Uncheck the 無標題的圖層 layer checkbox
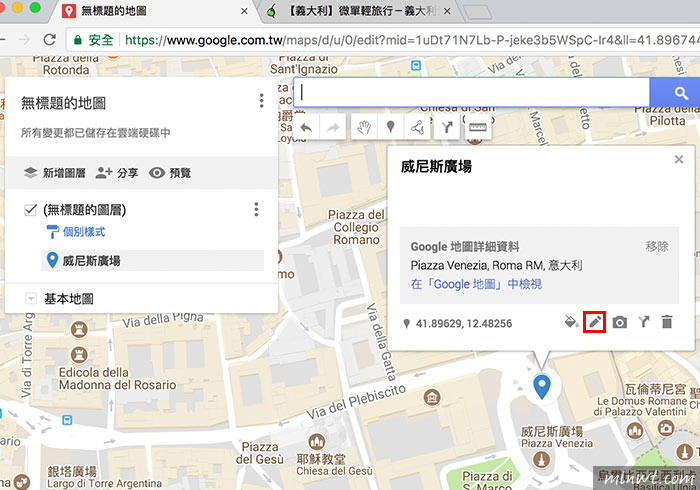Viewport: 700px width, 490px height. click(30, 209)
